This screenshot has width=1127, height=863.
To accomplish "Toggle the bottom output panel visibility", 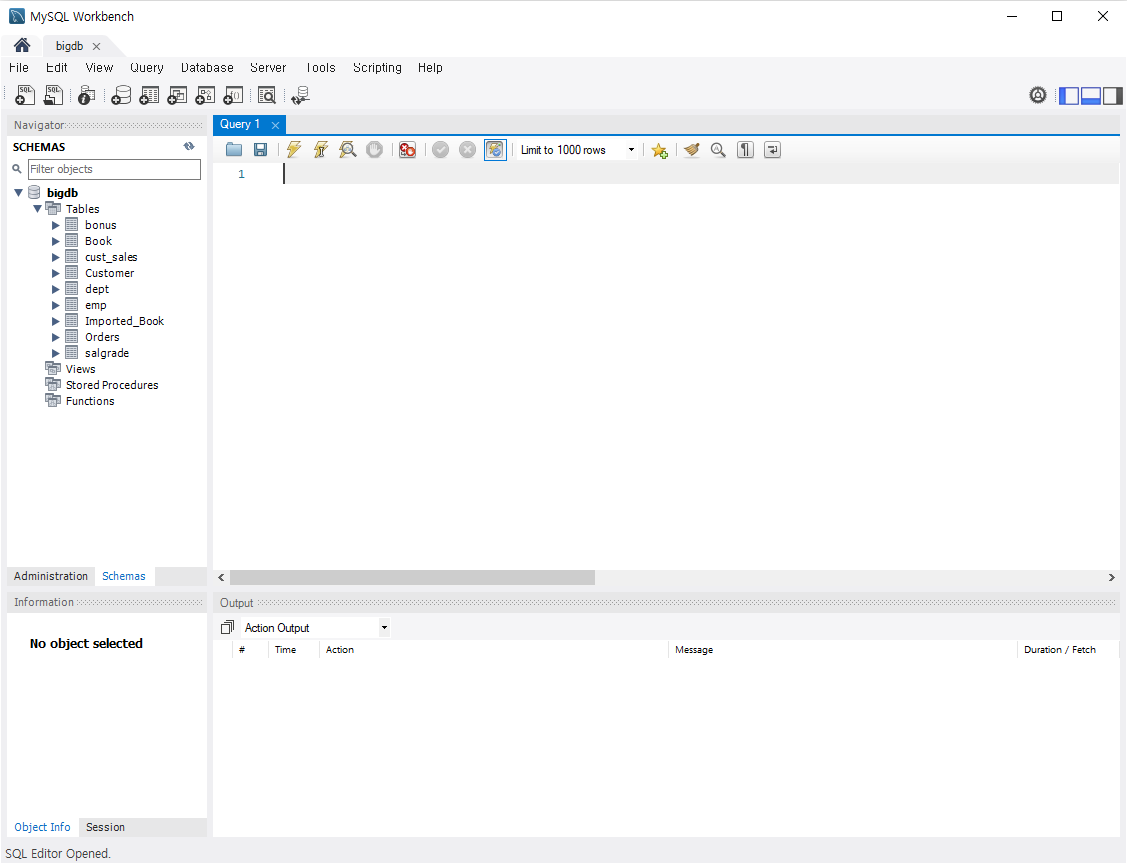I will (1090, 95).
